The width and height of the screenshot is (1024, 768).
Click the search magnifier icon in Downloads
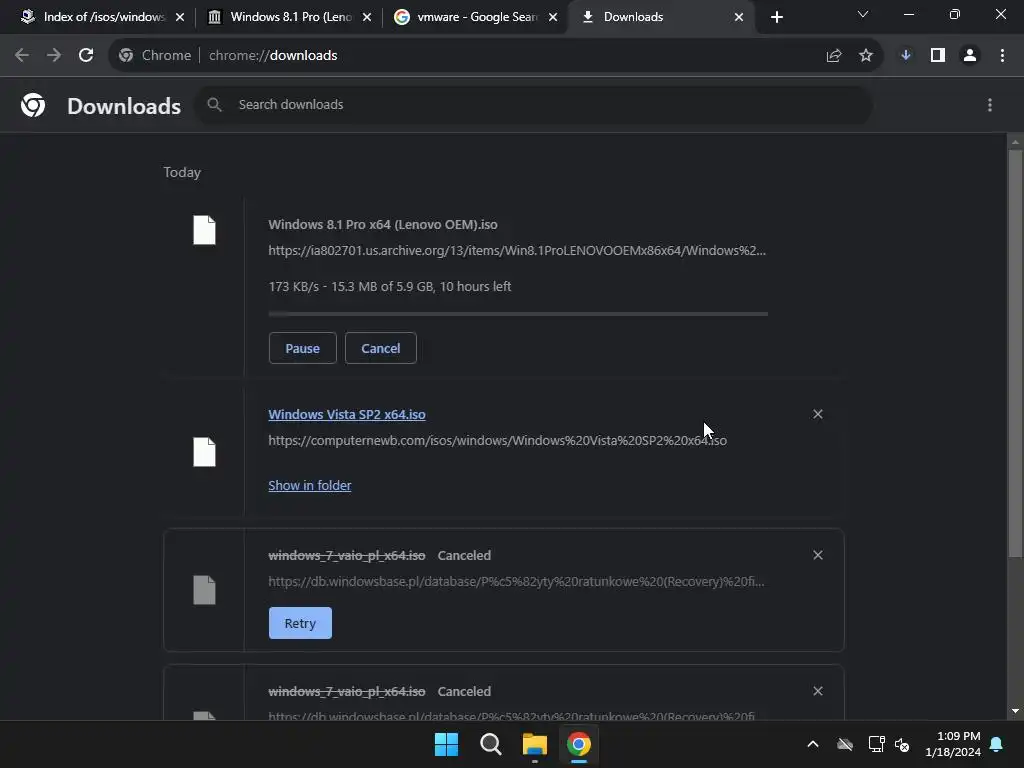click(x=214, y=104)
